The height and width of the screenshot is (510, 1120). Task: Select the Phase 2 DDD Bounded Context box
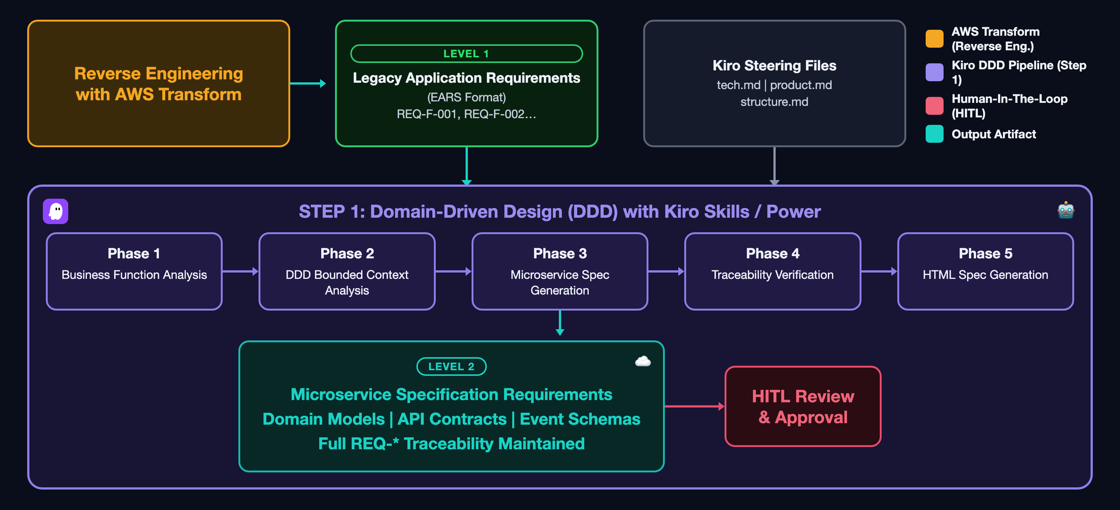[x=347, y=271]
